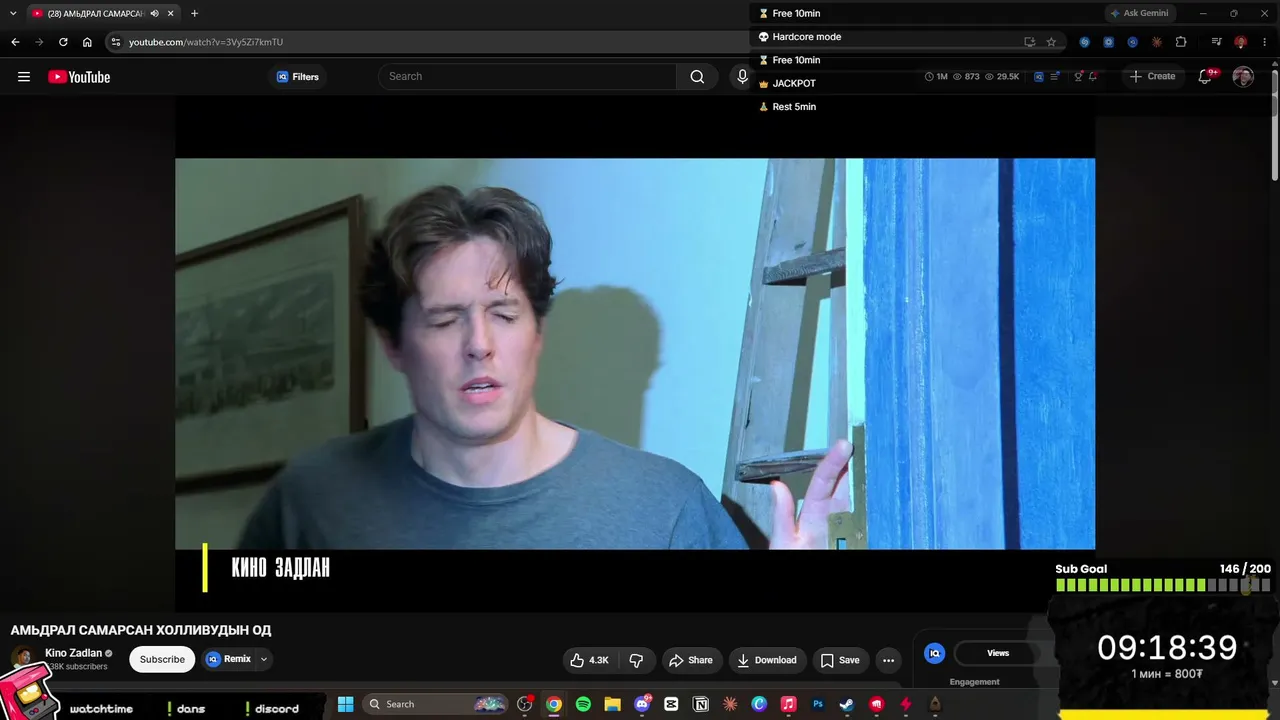Open the Create menu
The height and width of the screenshot is (720, 1280).
(x=1152, y=77)
